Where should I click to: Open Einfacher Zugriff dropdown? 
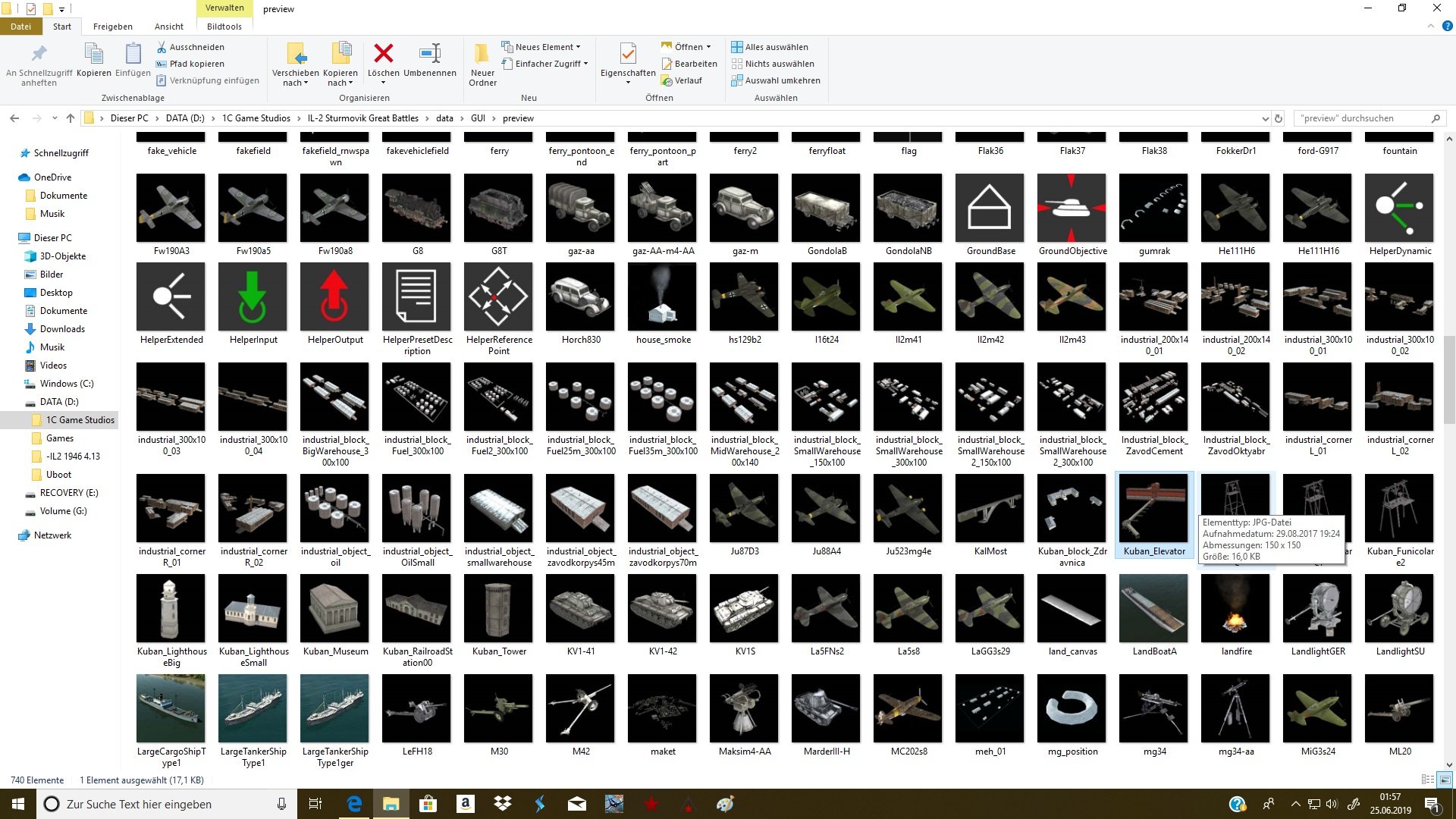click(544, 64)
